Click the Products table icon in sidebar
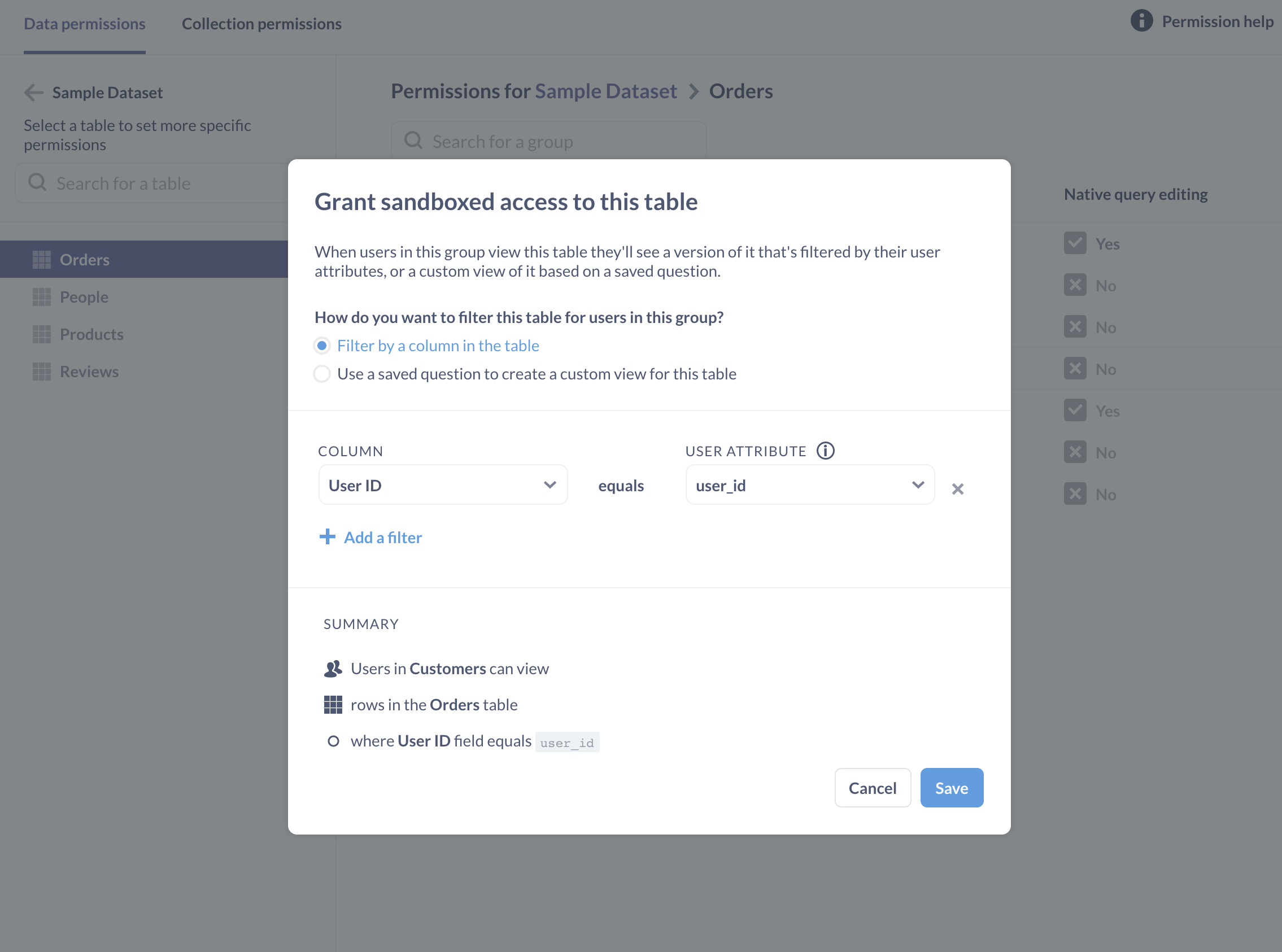The height and width of the screenshot is (952, 1282). tap(43, 334)
